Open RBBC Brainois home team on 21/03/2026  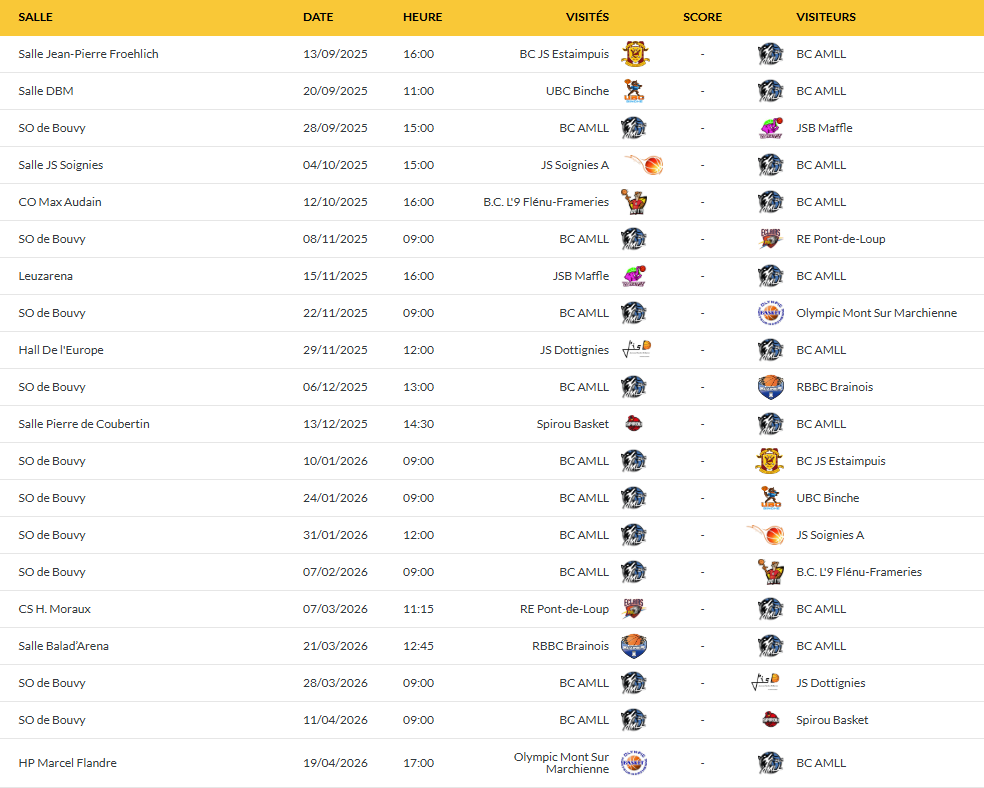570,646
